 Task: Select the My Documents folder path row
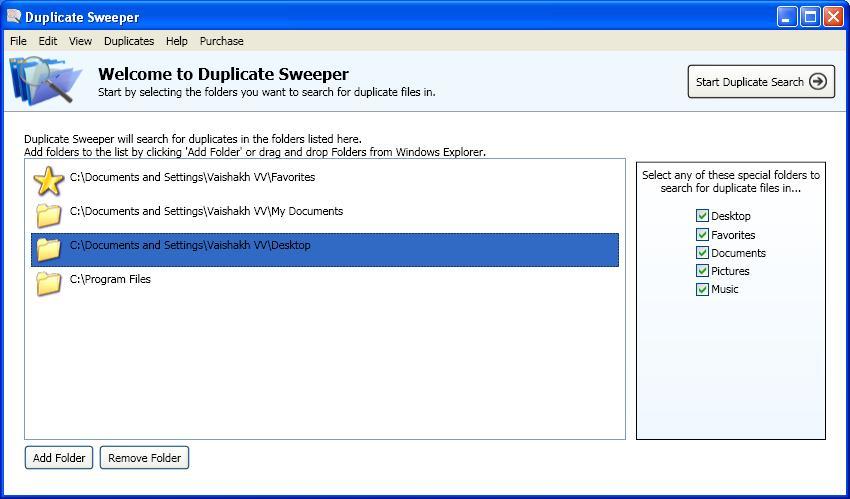325,216
